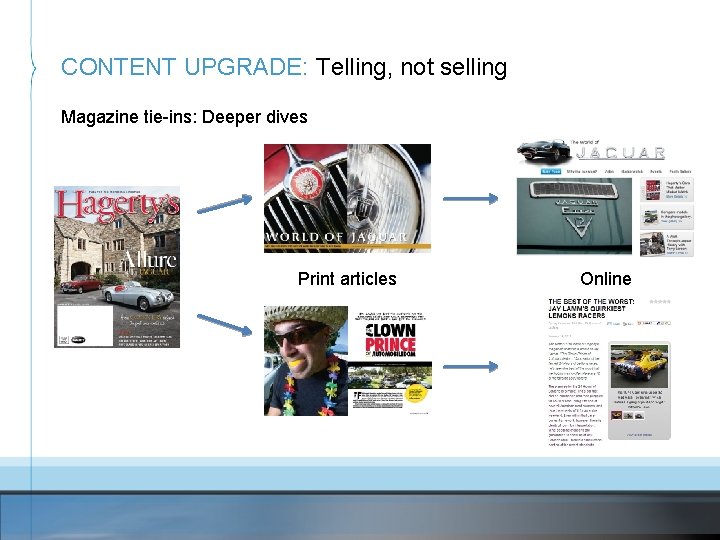Image resolution: width=720 pixels, height=540 pixels.
Task: Click the 'Telling, not selling' heading
Action: coord(411,67)
